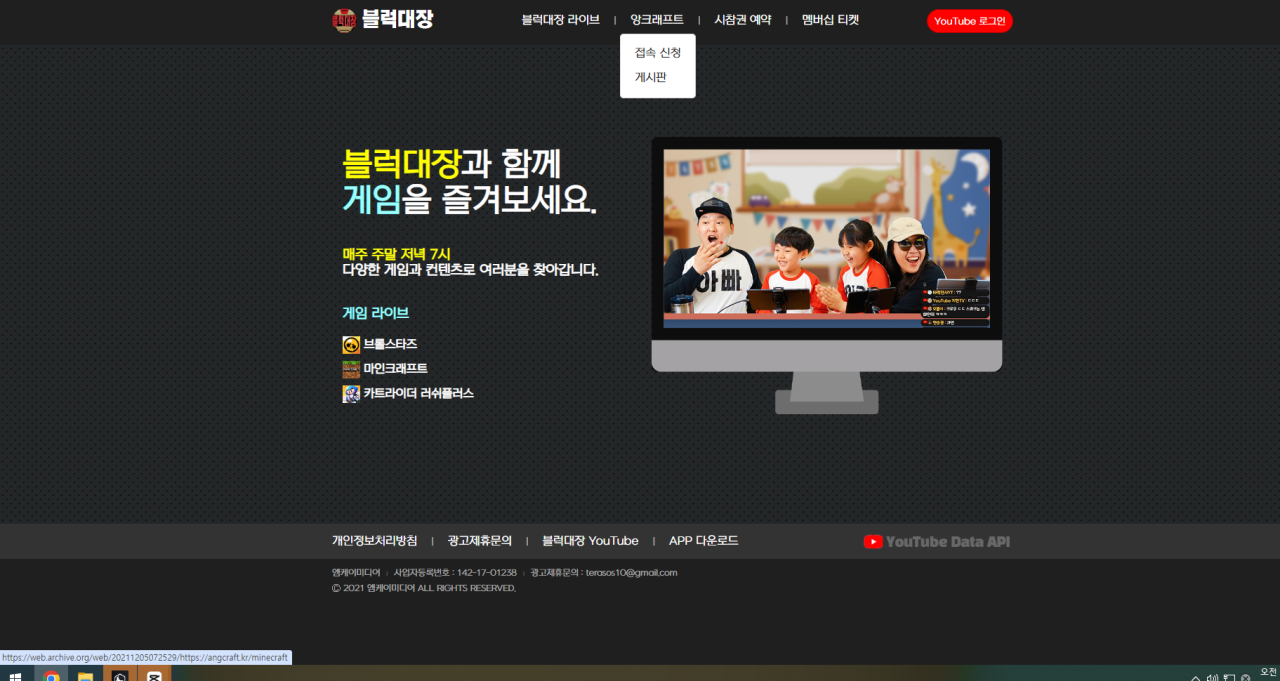Open File Explorer from the taskbar

[85, 676]
